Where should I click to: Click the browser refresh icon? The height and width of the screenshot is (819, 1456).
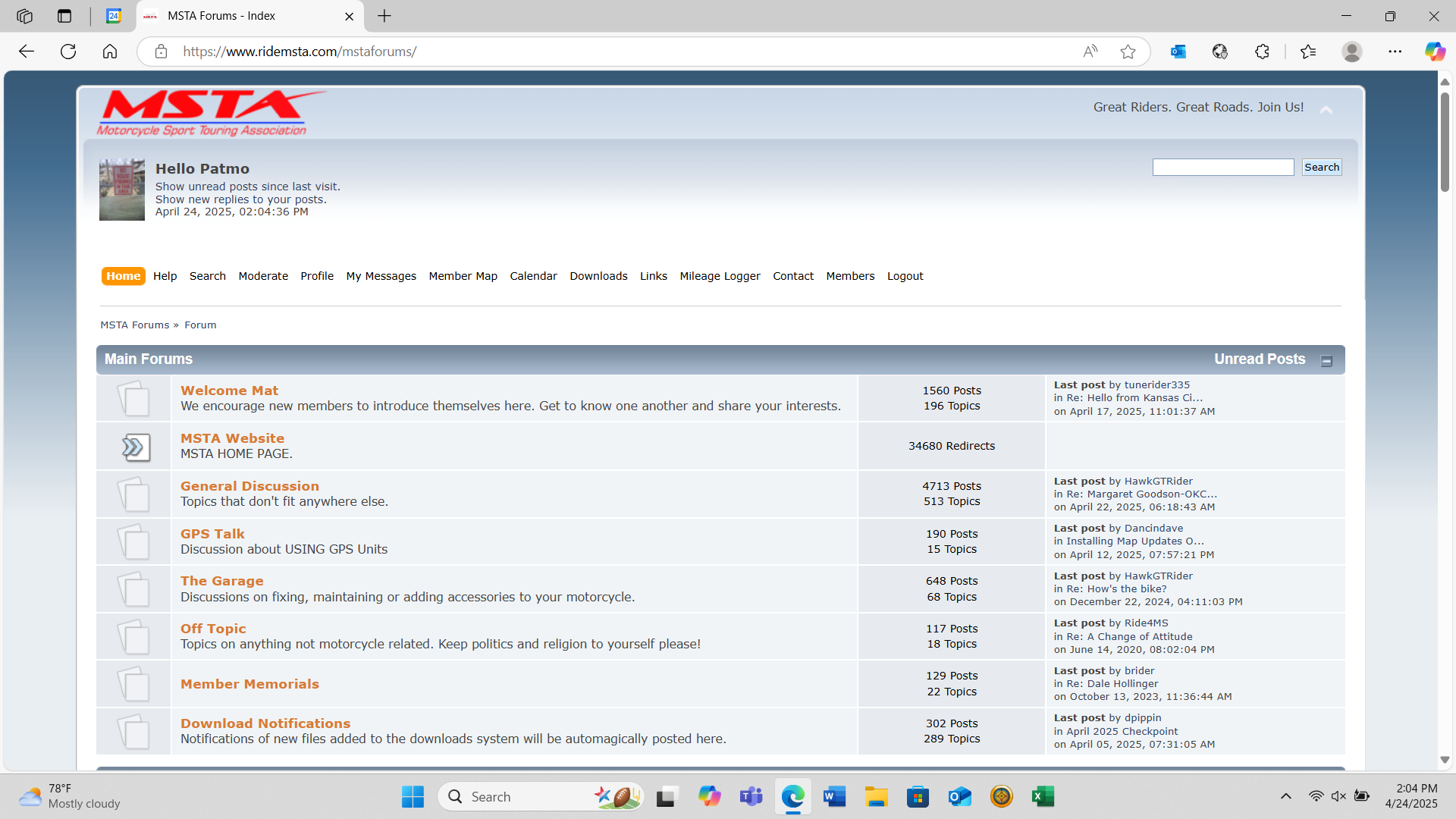[68, 52]
